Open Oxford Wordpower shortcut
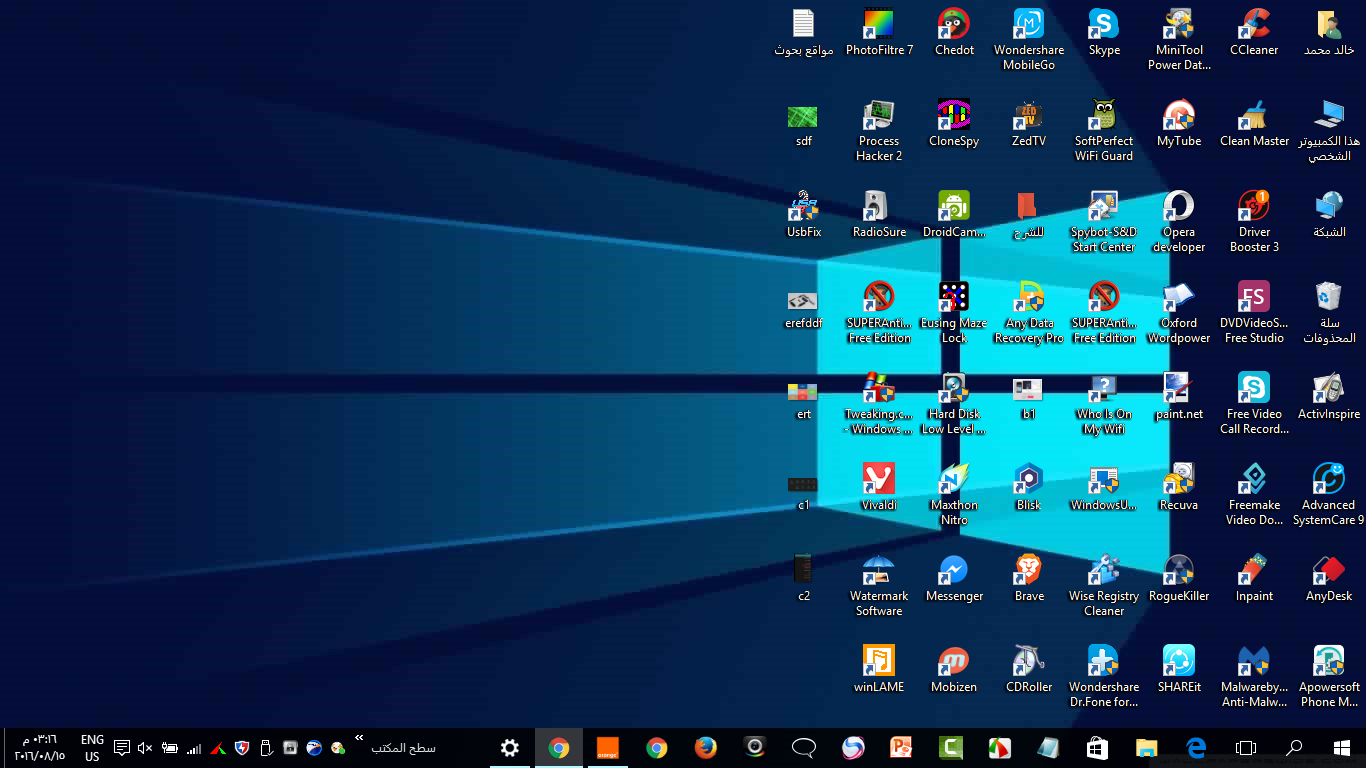The image size is (1366, 768). [1179, 313]
